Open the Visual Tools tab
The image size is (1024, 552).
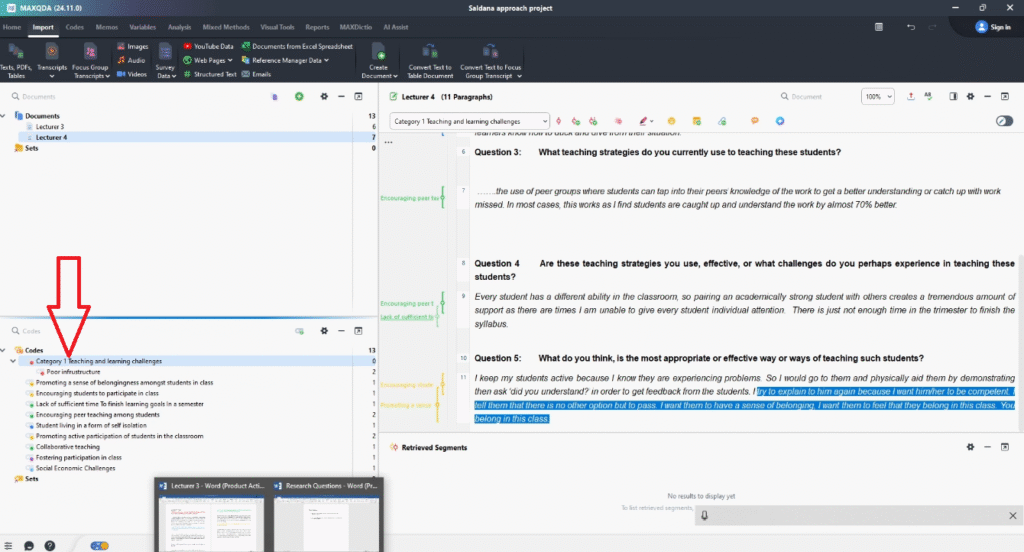point(277,27)
